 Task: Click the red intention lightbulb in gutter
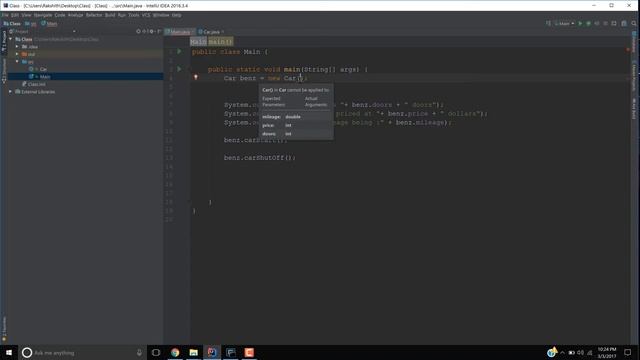(196, 77)
